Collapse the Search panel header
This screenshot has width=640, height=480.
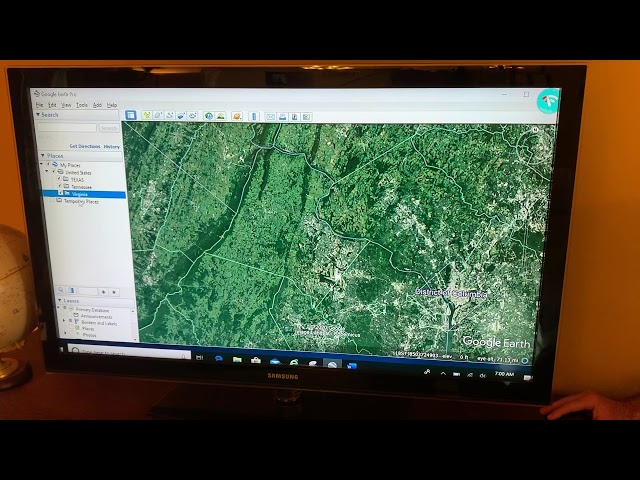(x=77, y=115)
